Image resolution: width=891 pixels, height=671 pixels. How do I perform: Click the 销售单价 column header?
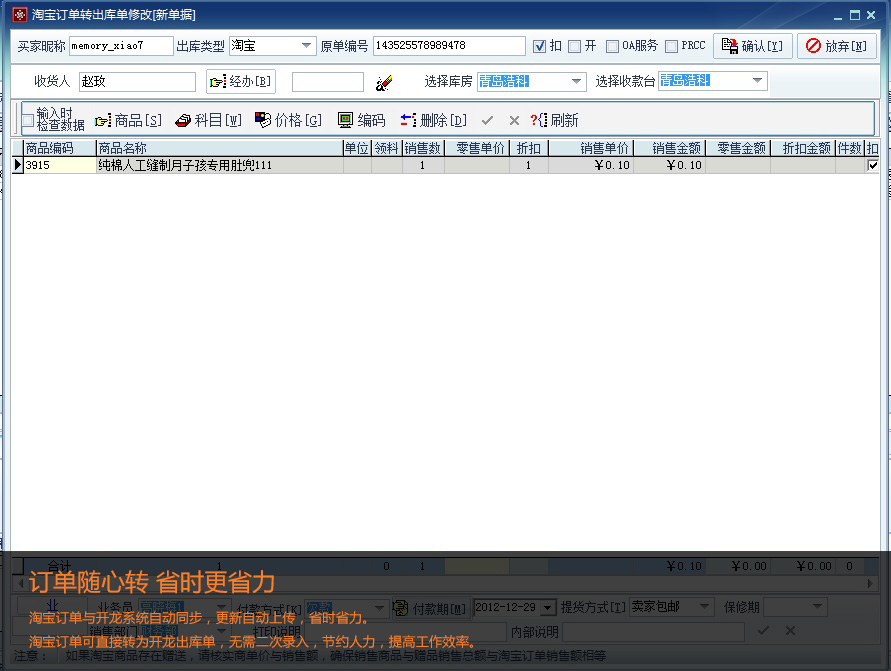[x=591, y=148]
